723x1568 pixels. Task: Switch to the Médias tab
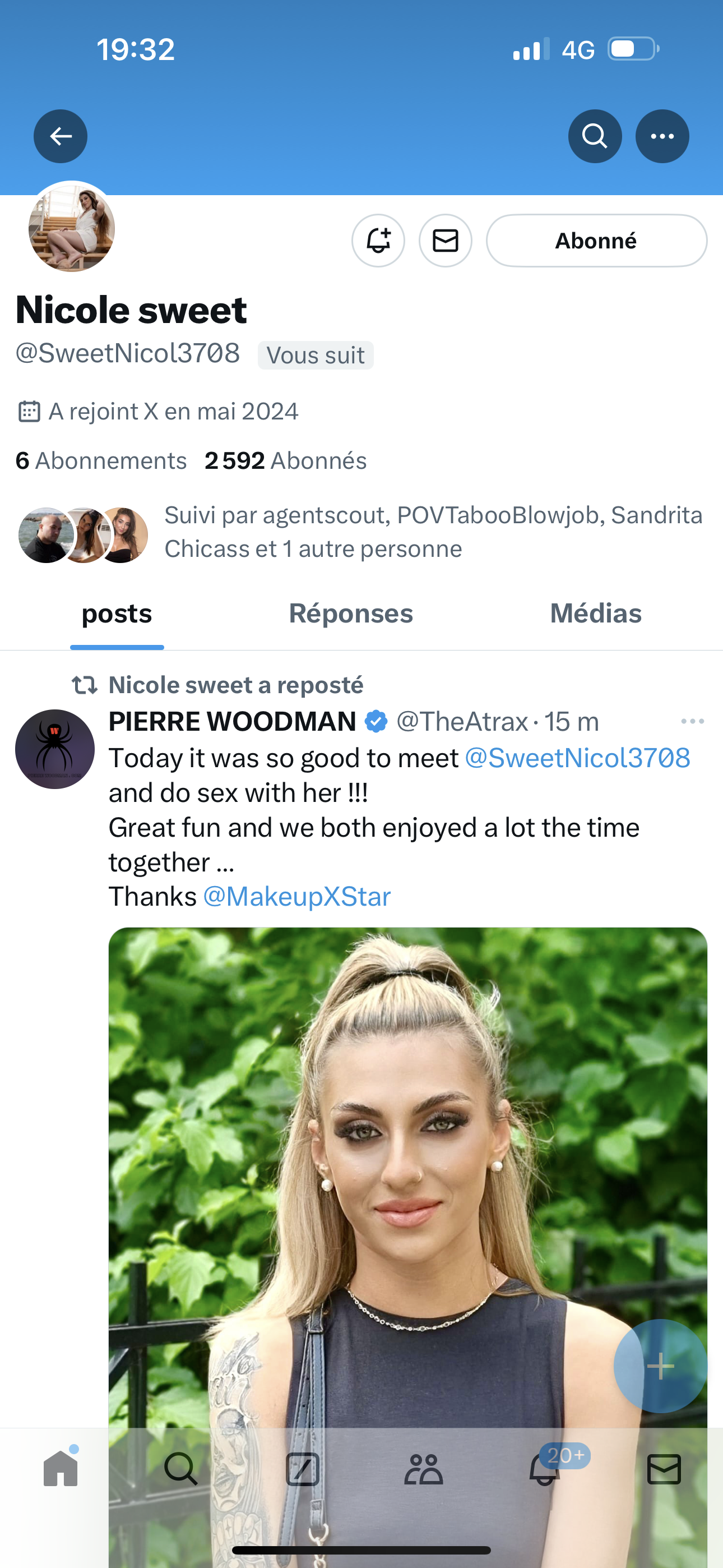pos(595,614)
